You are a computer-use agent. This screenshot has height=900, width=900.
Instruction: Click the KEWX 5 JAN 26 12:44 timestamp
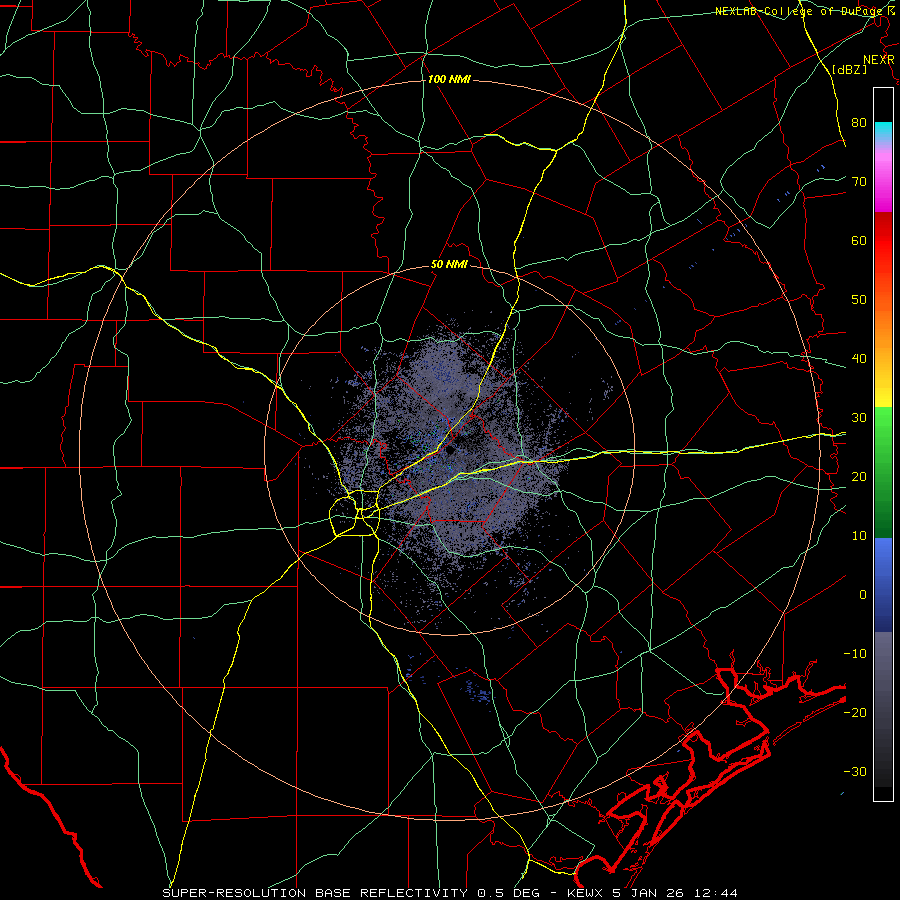point(652,893)
